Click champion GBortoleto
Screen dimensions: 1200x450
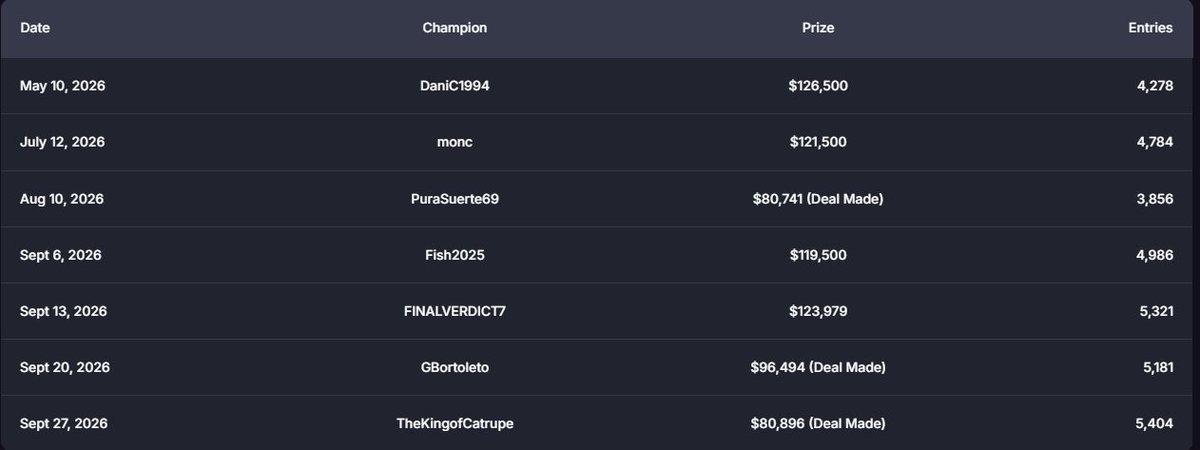[455, 368]
